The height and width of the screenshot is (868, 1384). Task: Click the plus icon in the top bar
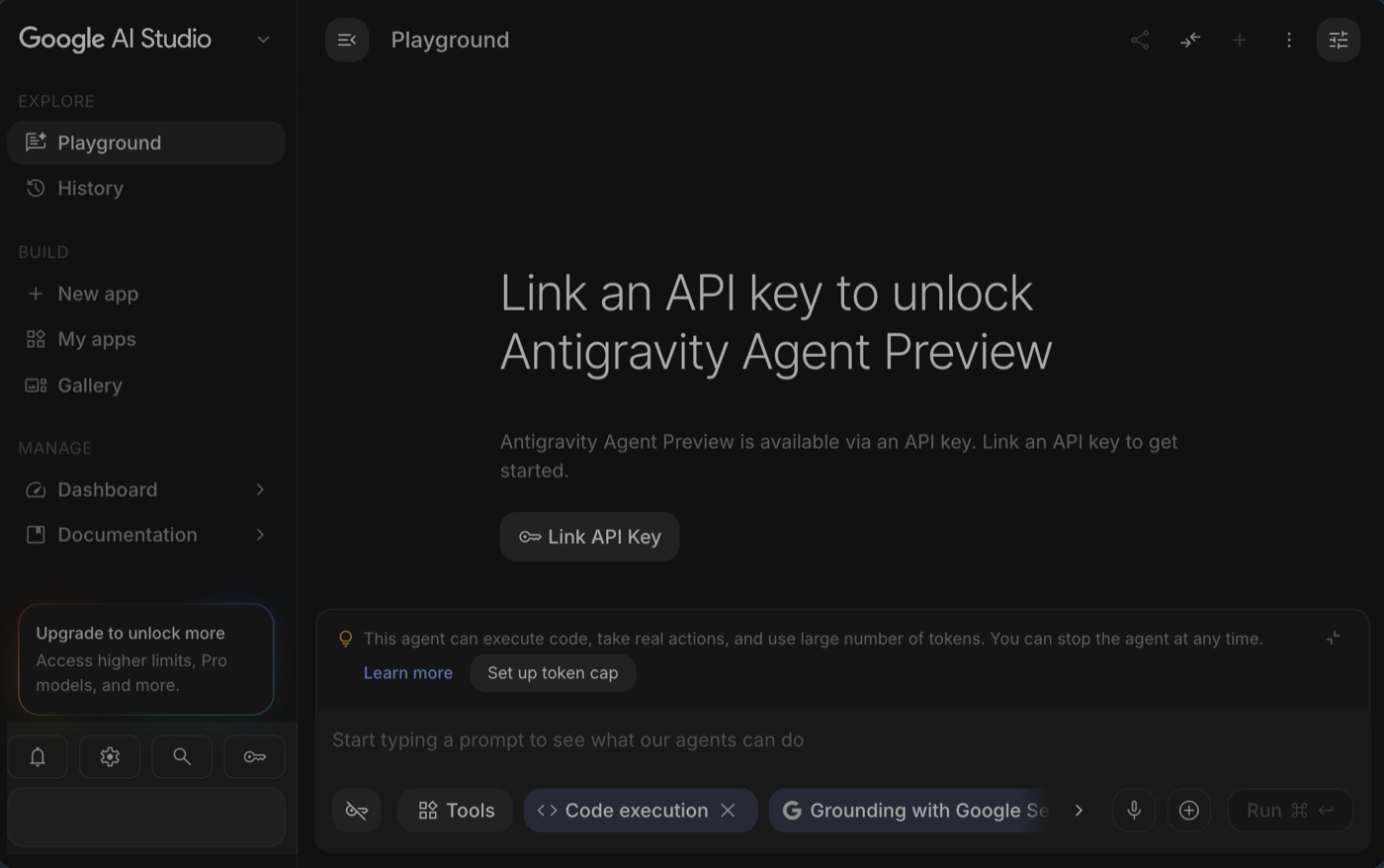pos(1240,40)
